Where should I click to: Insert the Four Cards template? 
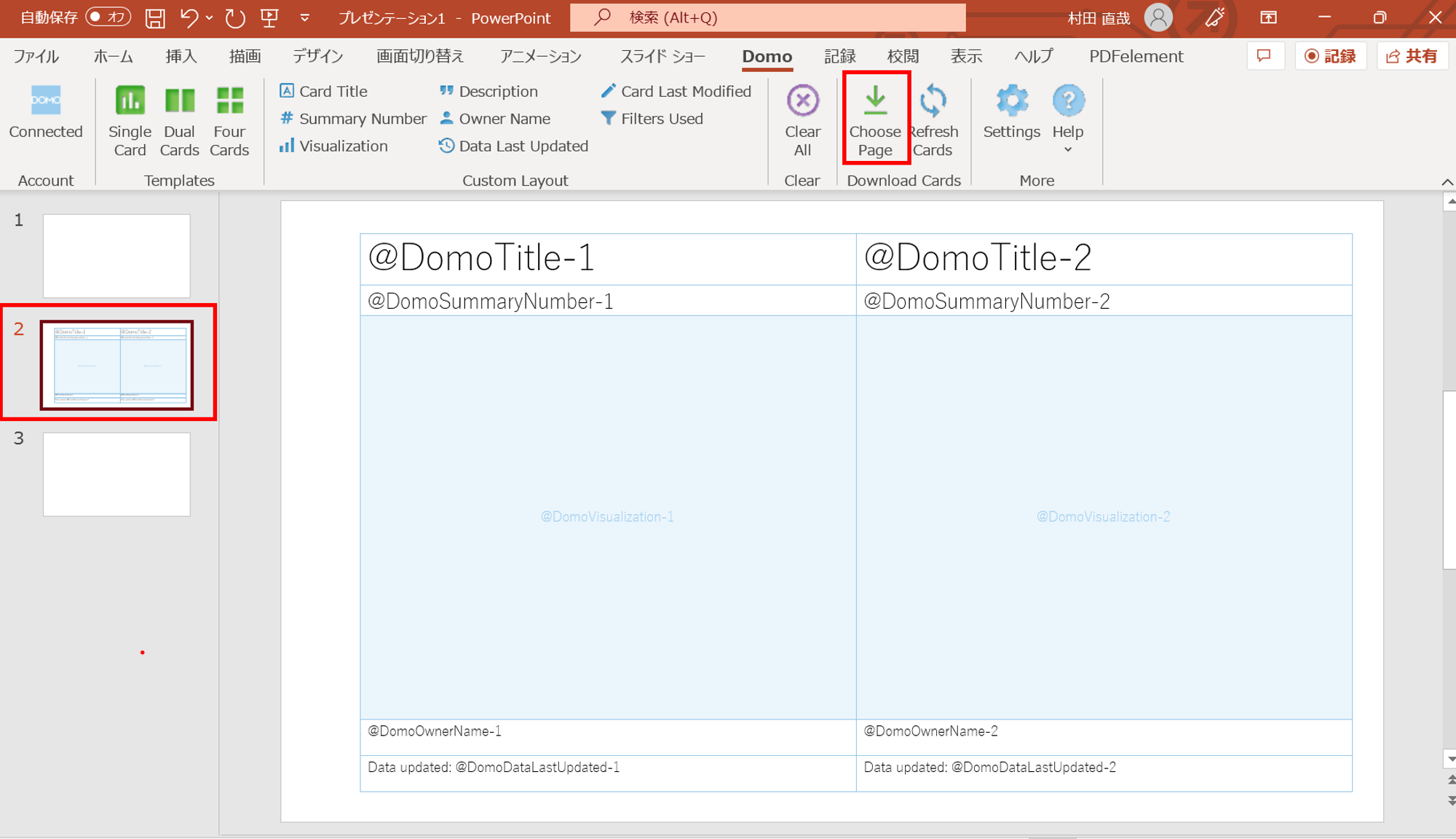tap(229, 121)
